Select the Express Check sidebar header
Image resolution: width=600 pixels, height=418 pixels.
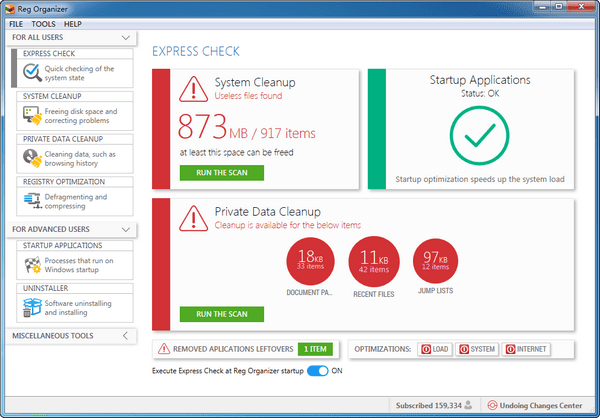pyautogui.click(x=75, y=54)
